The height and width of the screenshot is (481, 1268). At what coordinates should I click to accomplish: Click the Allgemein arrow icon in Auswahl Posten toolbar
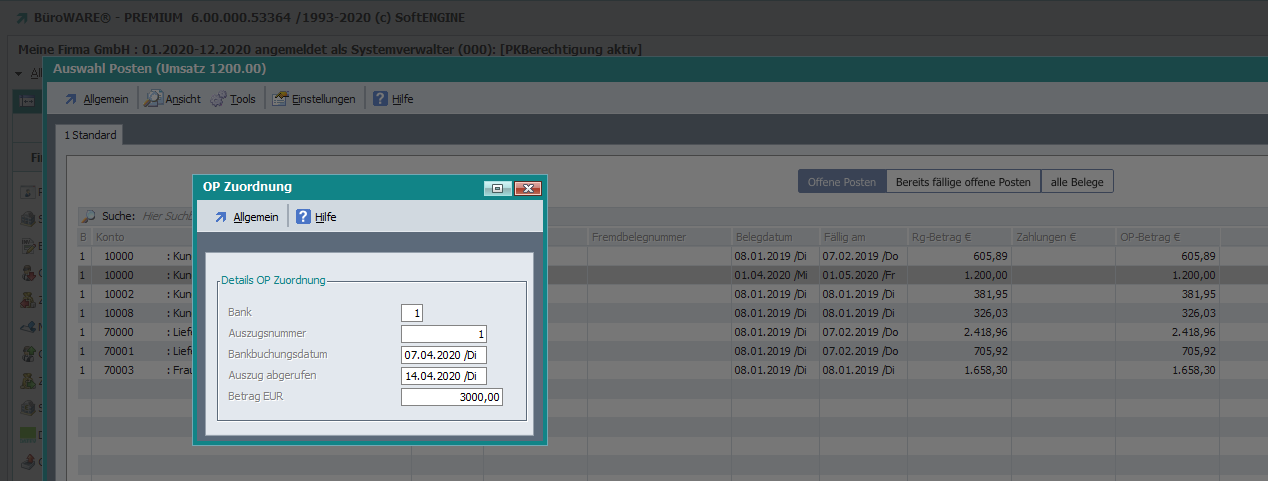pyautogui.click(x=70, y=99)
